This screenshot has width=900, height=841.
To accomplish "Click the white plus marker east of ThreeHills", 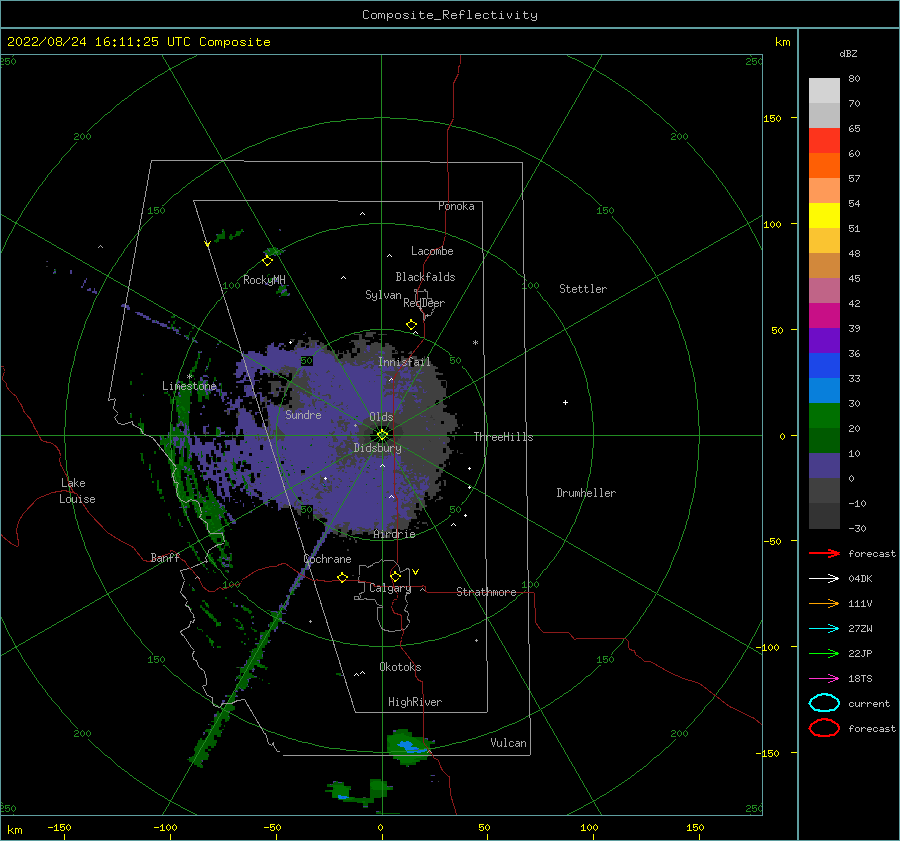I will 565,402.
